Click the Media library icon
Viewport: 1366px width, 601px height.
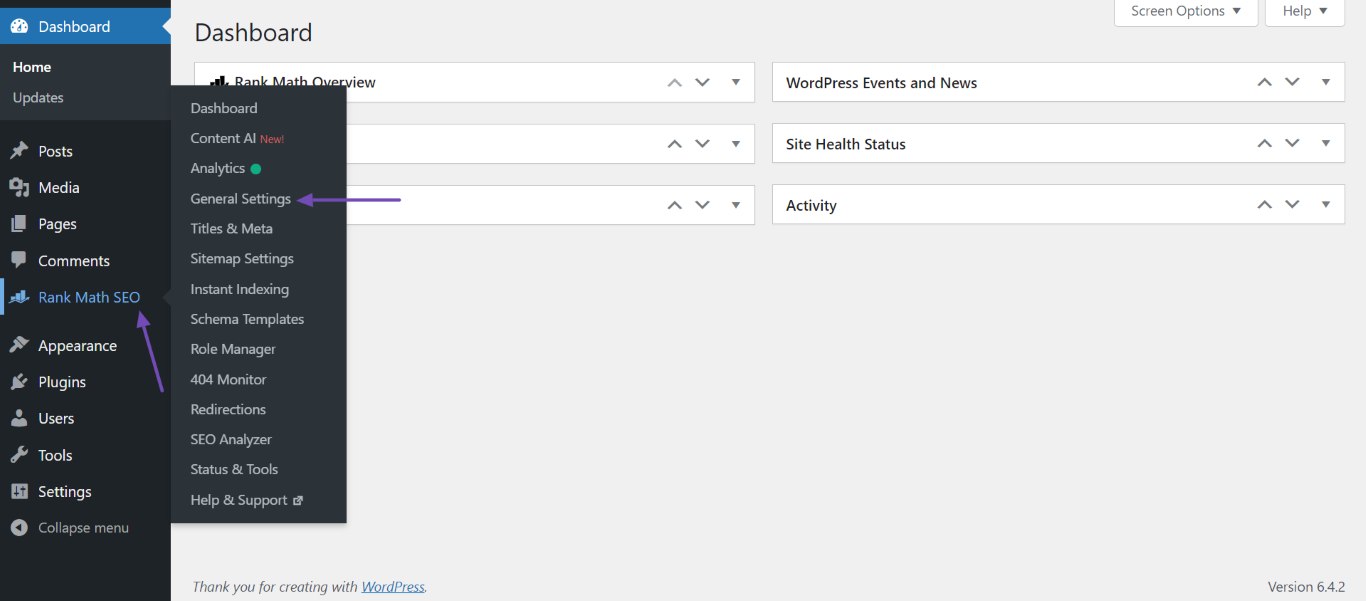[19, 187]
